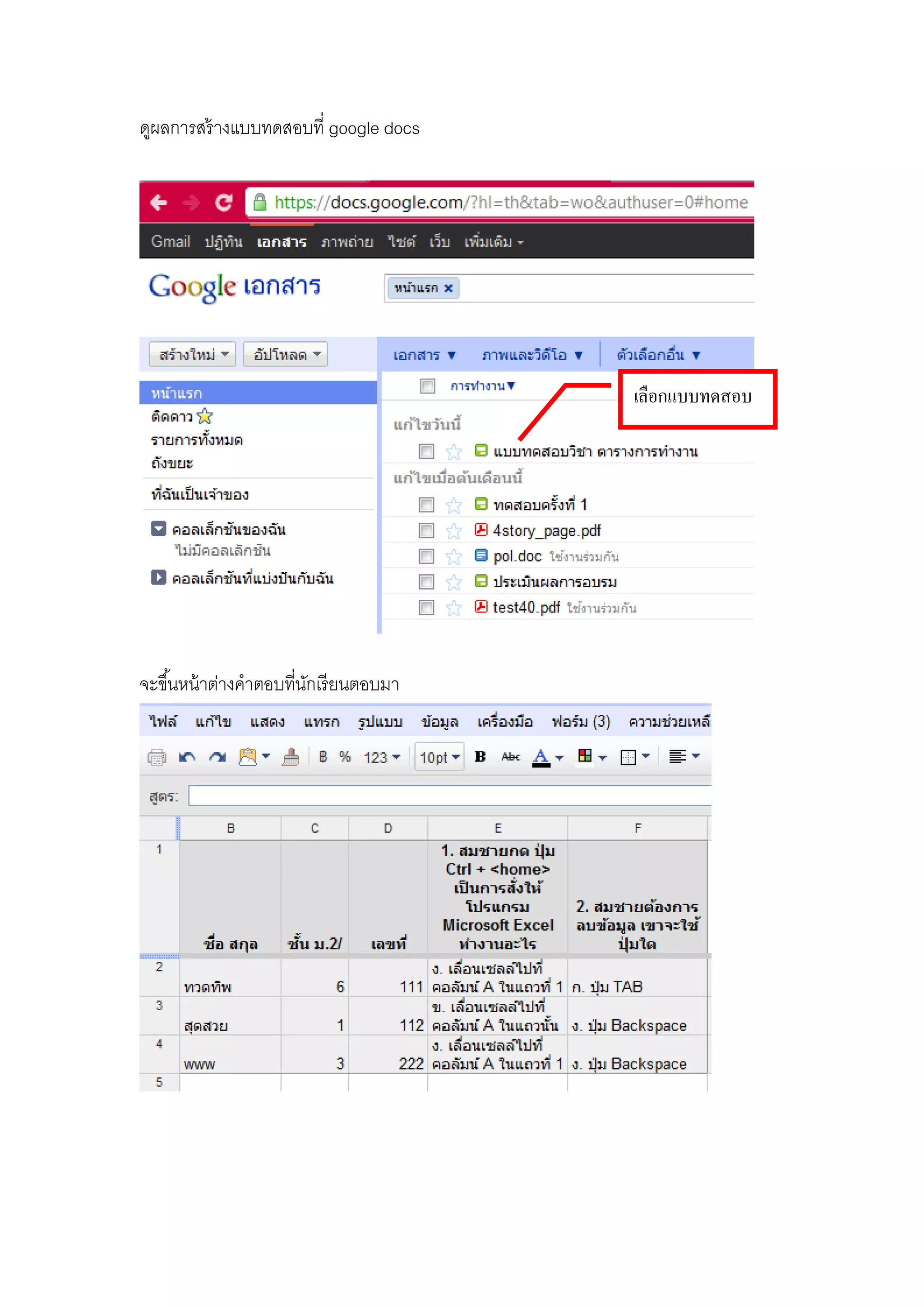924x1307 pixels.
Task: Toggle bold formatting button
Action: pyautogui.click(x=480, y=756)
